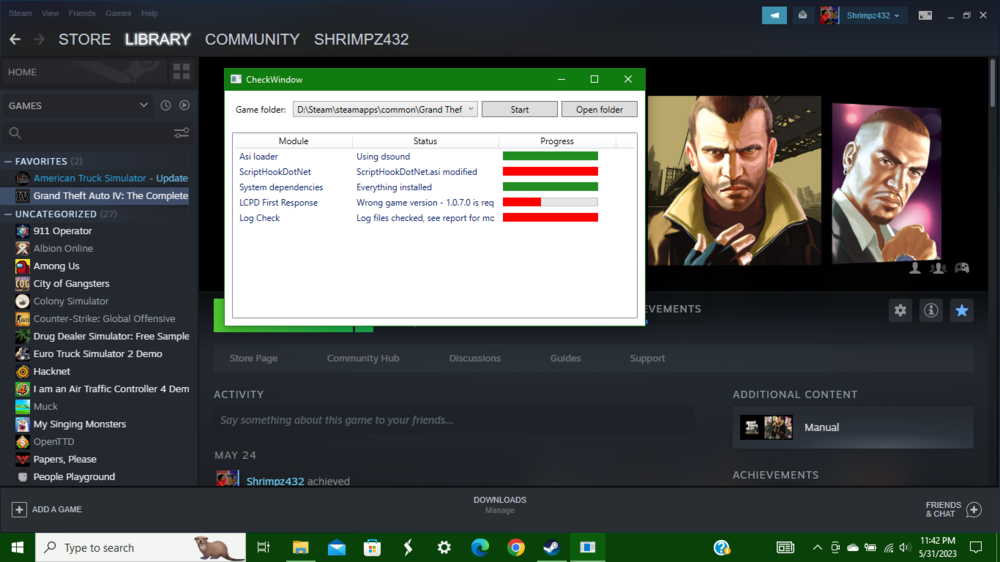Open Friends & Chat plus icon
Viewport: 1000px width, 562px height.
[974, 509]
